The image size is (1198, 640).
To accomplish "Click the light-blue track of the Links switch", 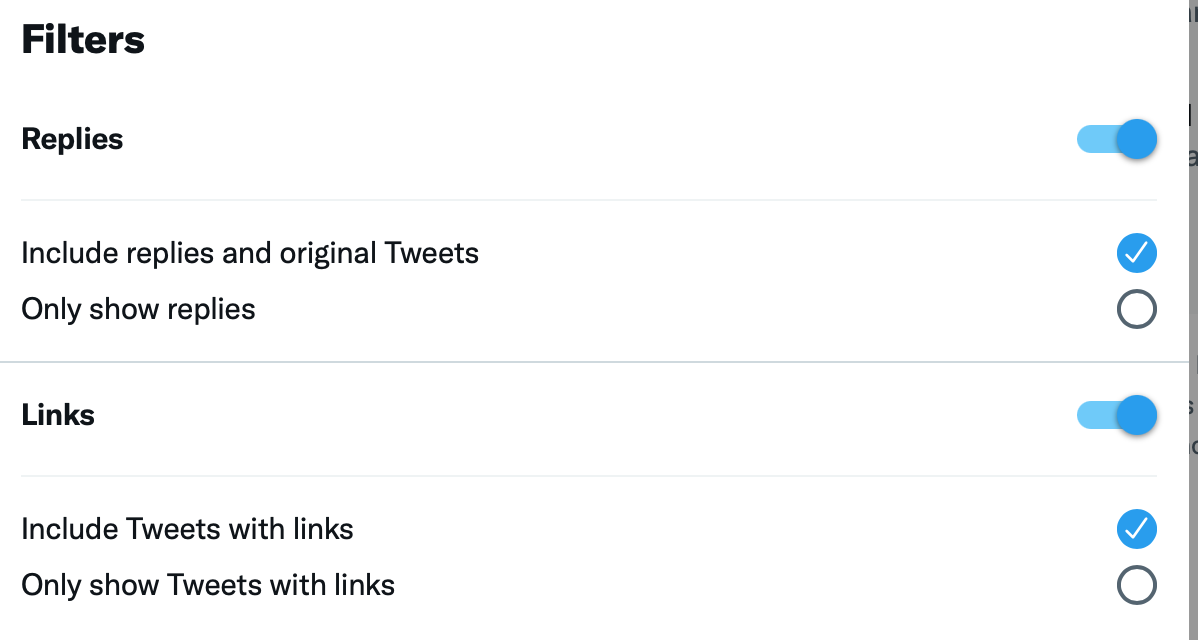I will [x=1092, y=415].
